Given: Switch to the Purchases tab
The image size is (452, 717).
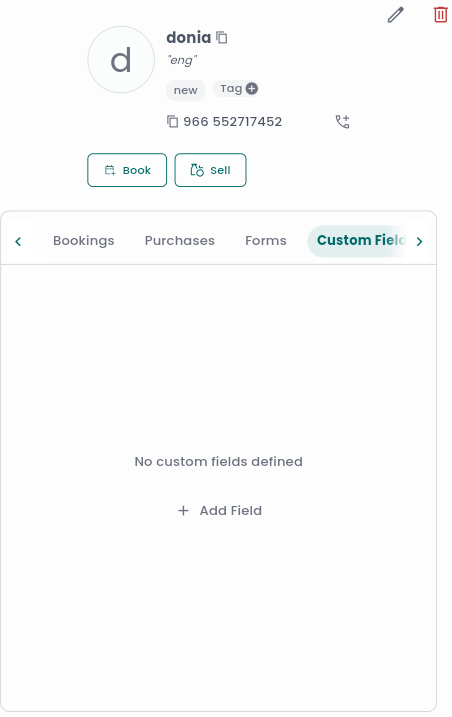Looking at the screenshot, I should (180, 241).
